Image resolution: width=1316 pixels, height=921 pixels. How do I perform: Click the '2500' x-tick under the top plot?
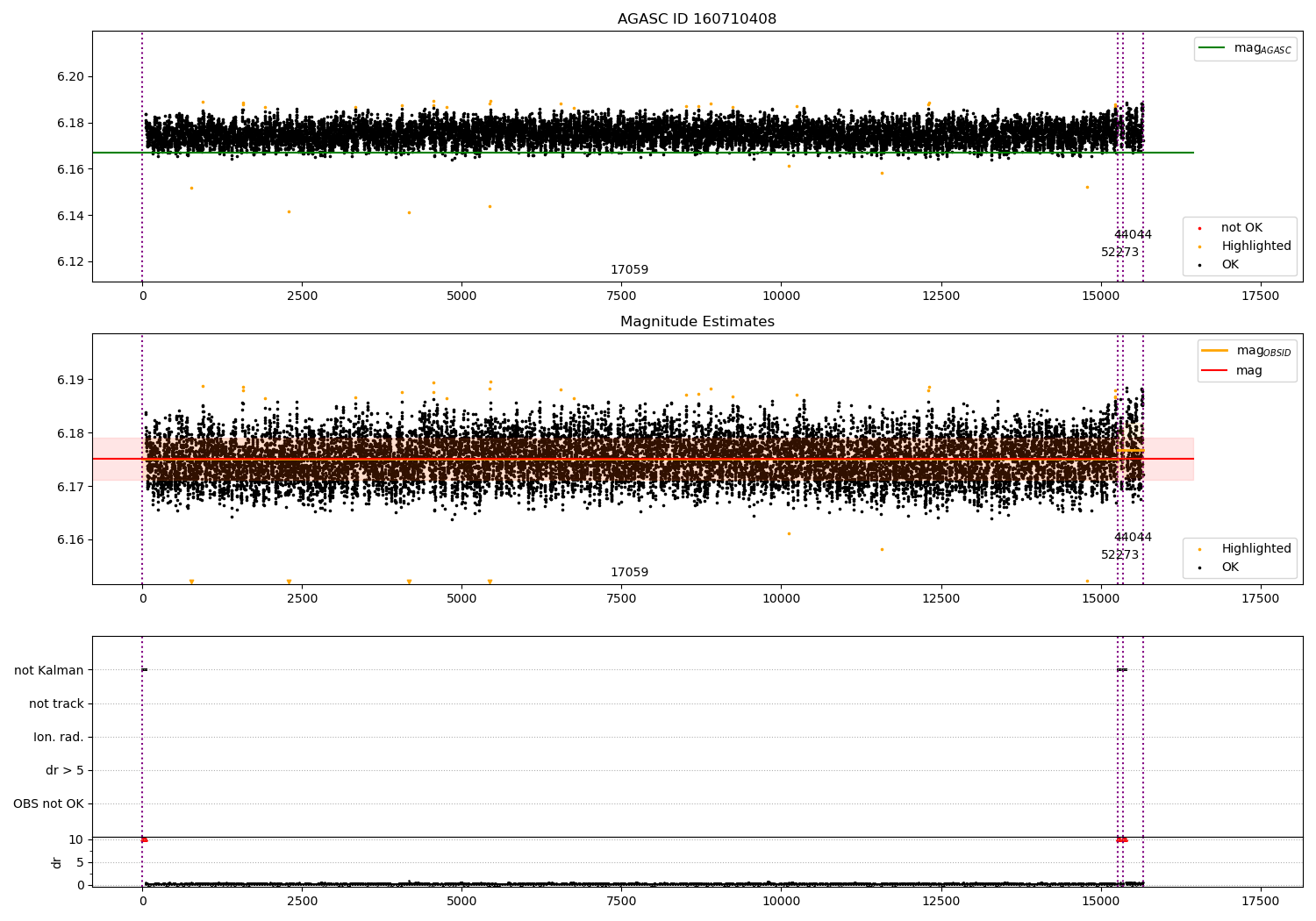pyautogui.click(x=302, y=296)
